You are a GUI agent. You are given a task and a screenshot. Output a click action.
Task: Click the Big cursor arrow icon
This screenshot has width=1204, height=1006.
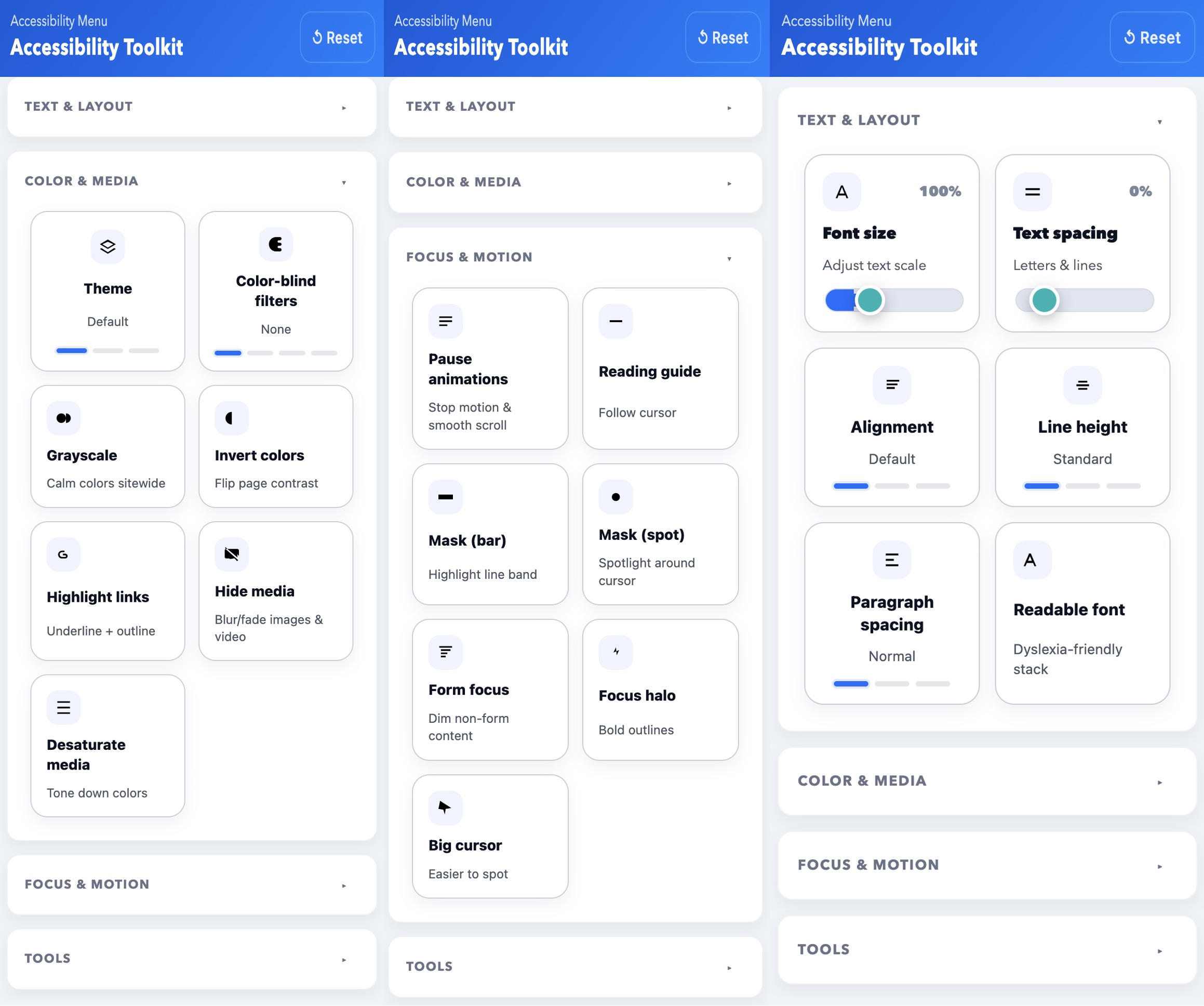(x=445, y=808)
